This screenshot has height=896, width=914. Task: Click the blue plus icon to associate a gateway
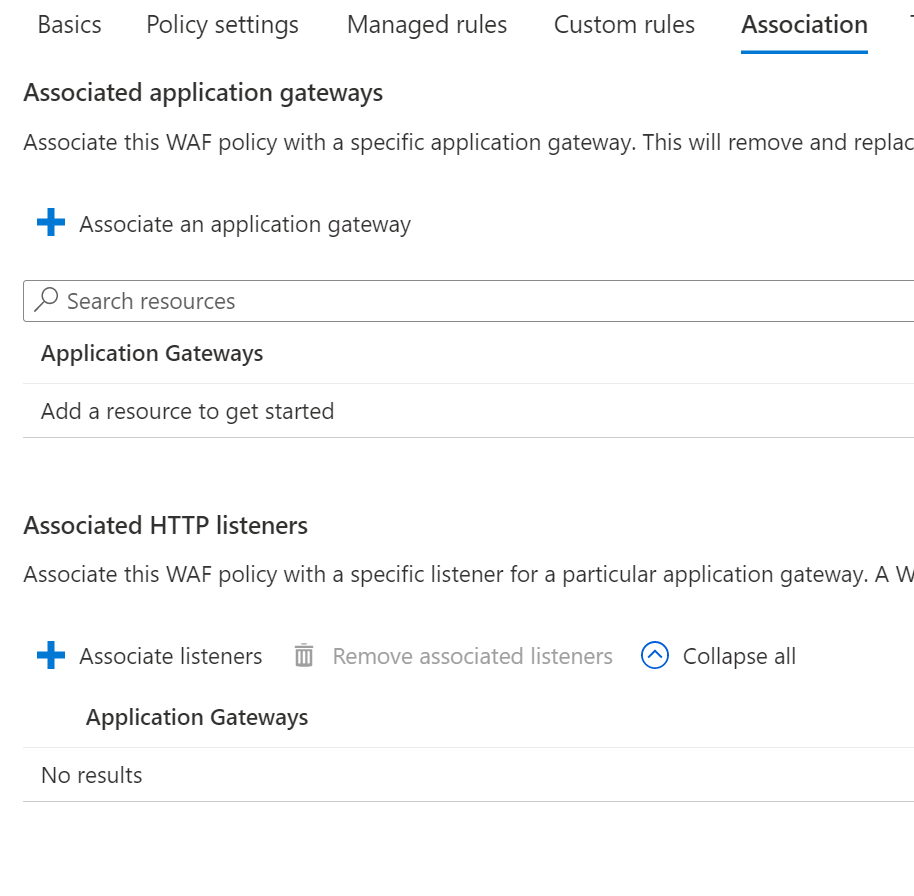pyautogui.click(x=50, y=223)
